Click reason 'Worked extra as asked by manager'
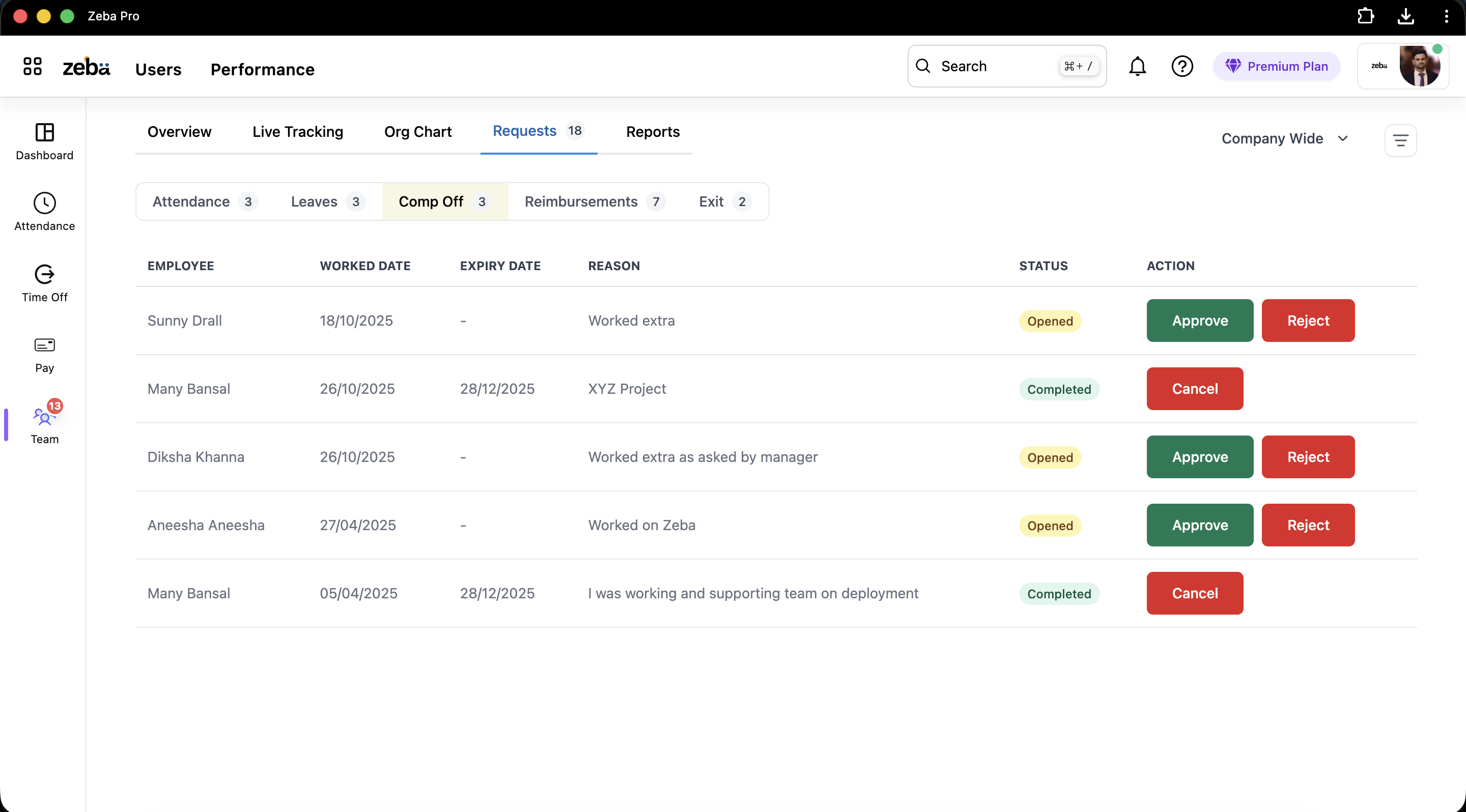 tap(703, 457)
